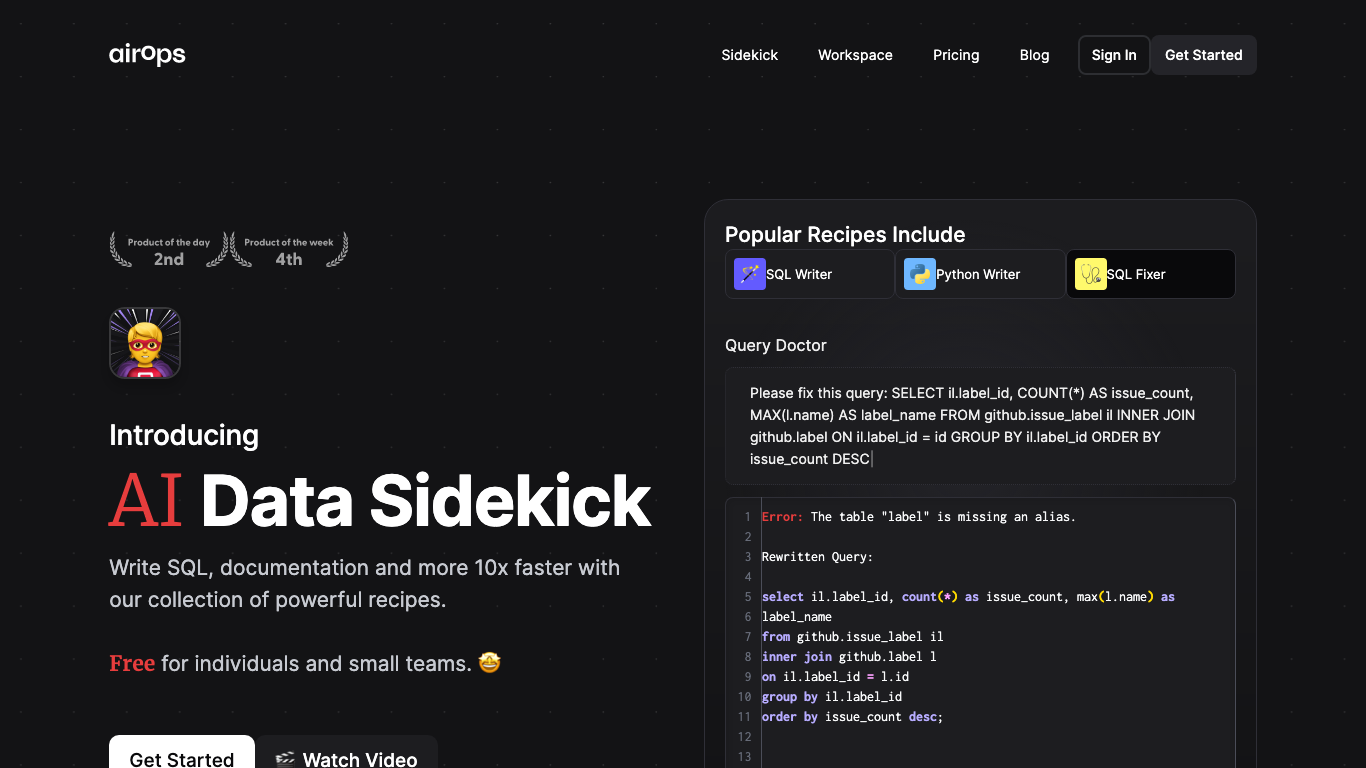Open the Pricing page
This screenshot has height=768, width=1366.
point(956,55)
